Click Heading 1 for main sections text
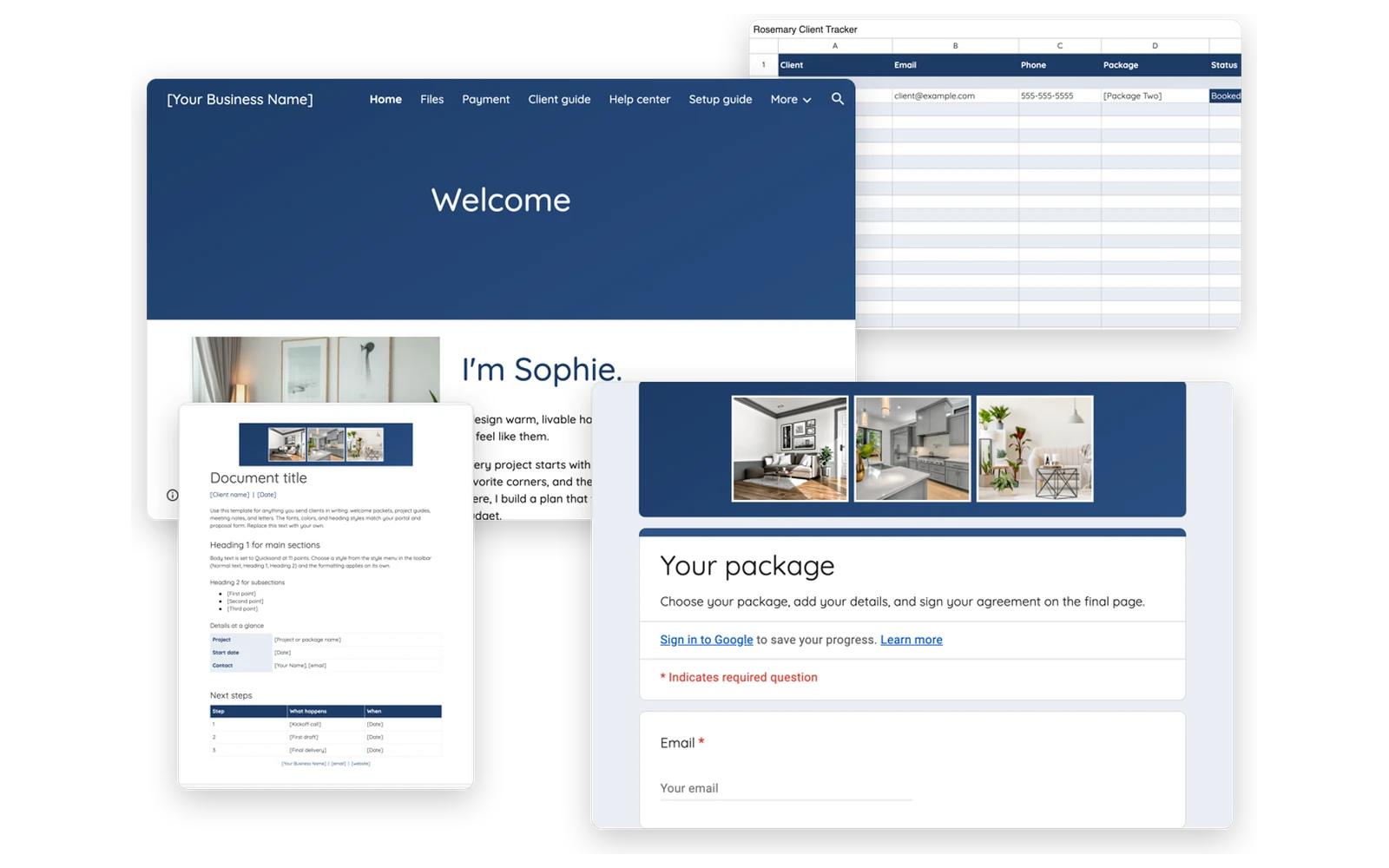The height and width of the screenshot is (868, 1389). click(265, 545)
